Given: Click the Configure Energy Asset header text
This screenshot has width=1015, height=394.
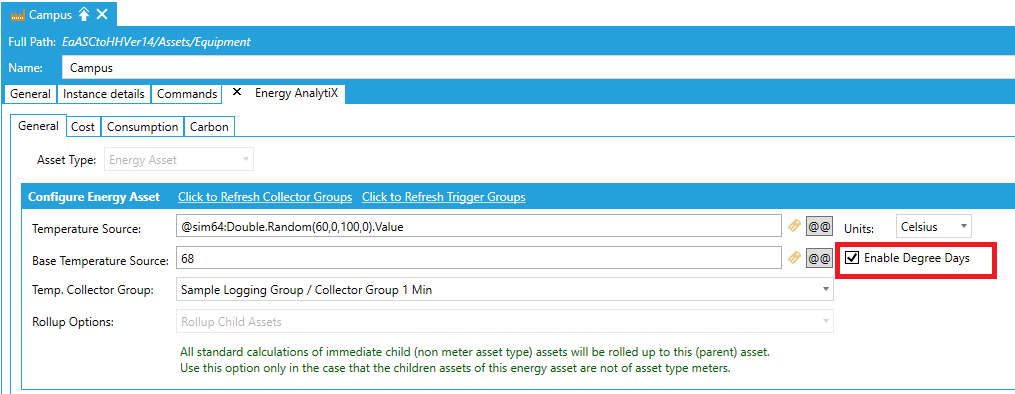Looking at the screenshot, I should (94, 197).
